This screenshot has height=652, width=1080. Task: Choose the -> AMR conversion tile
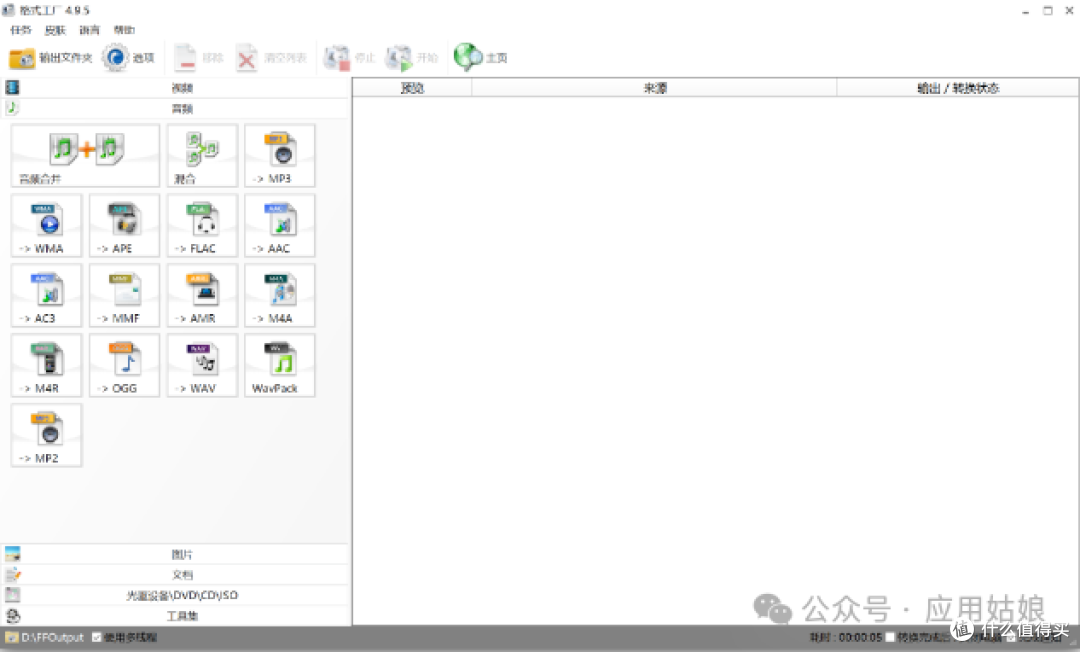pyautogui.click(x=202, y=295)
